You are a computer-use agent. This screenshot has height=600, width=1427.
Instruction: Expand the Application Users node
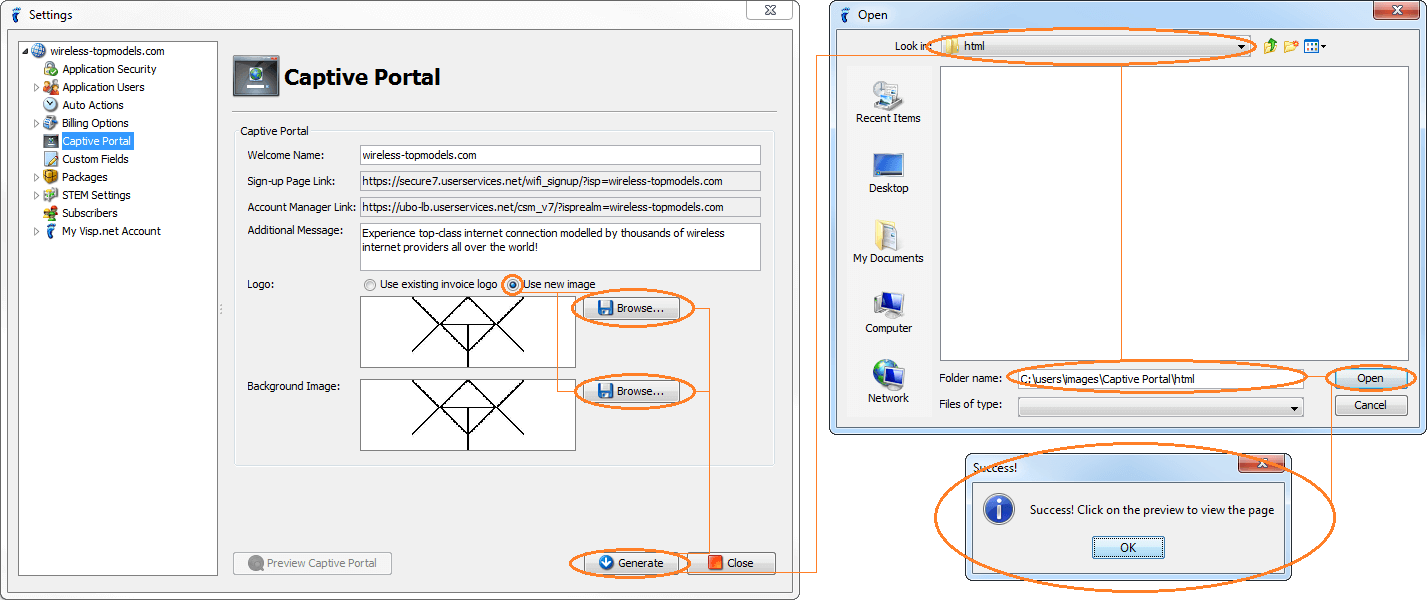(37, 87)
